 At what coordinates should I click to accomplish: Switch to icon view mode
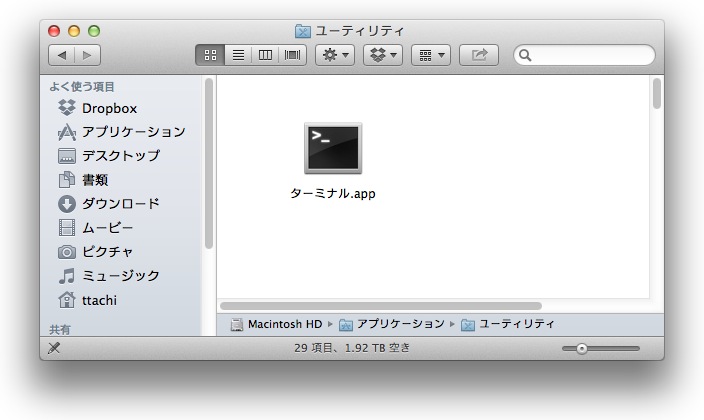pos(211,55)
